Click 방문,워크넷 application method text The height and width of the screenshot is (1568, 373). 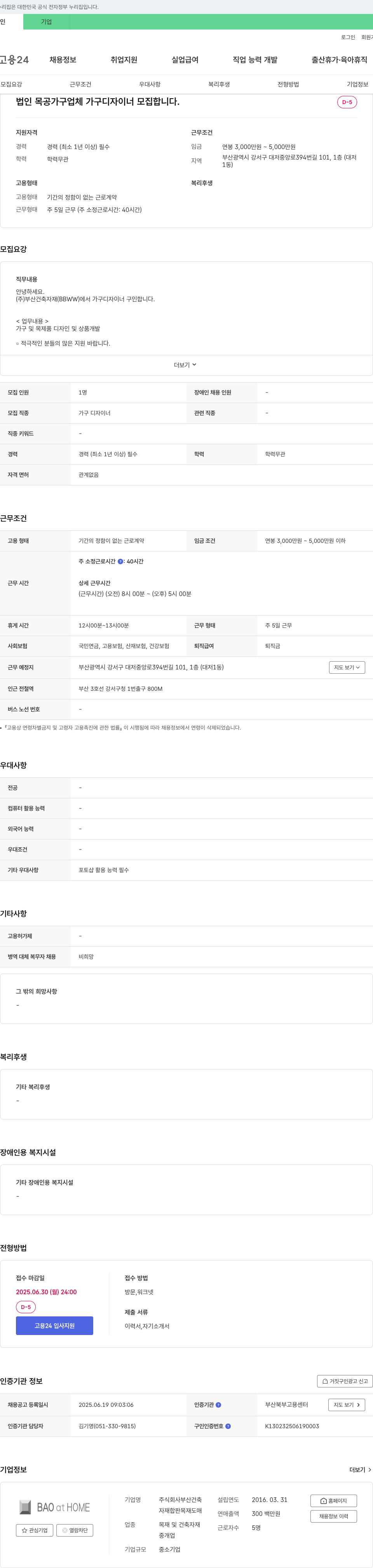click(x=139, y=1292)
